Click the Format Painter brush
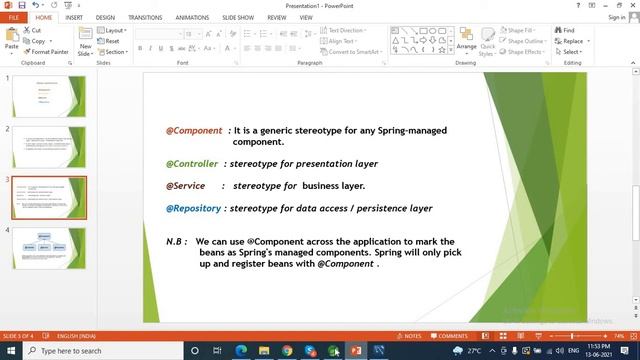The image size is (640, 360). pos(46,52)
